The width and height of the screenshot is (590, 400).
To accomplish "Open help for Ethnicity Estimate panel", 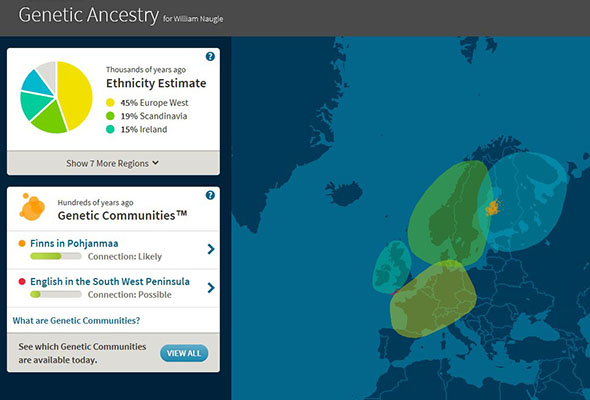I will 210,56.
